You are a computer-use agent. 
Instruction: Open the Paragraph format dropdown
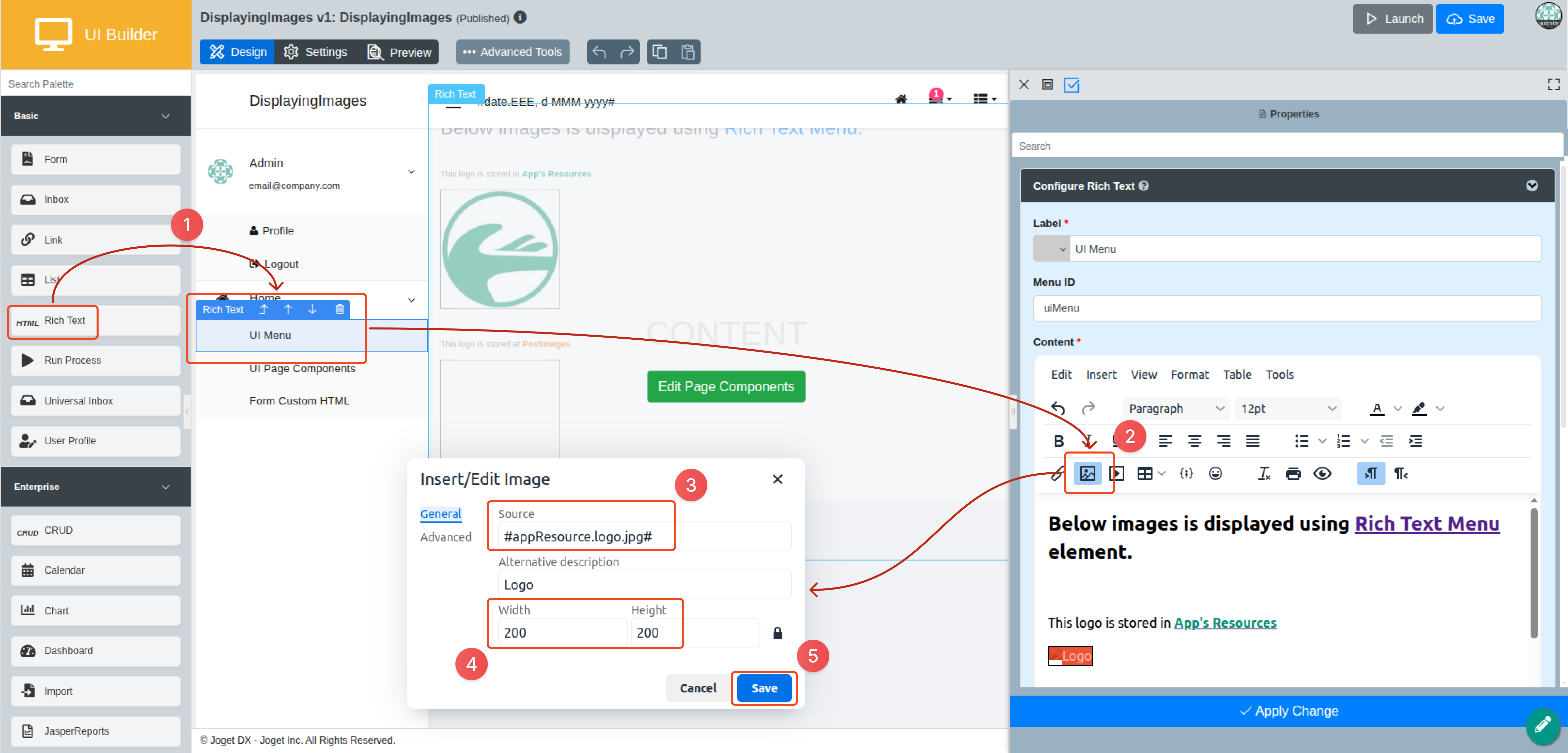pyautogui.click(x=1176, y=408)
